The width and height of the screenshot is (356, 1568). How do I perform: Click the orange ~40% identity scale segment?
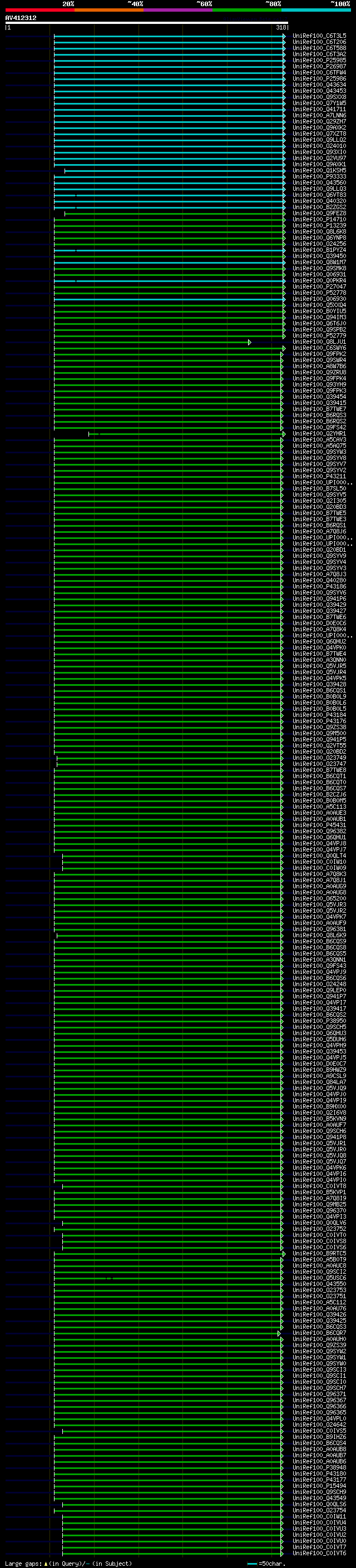tap(109, 10)
